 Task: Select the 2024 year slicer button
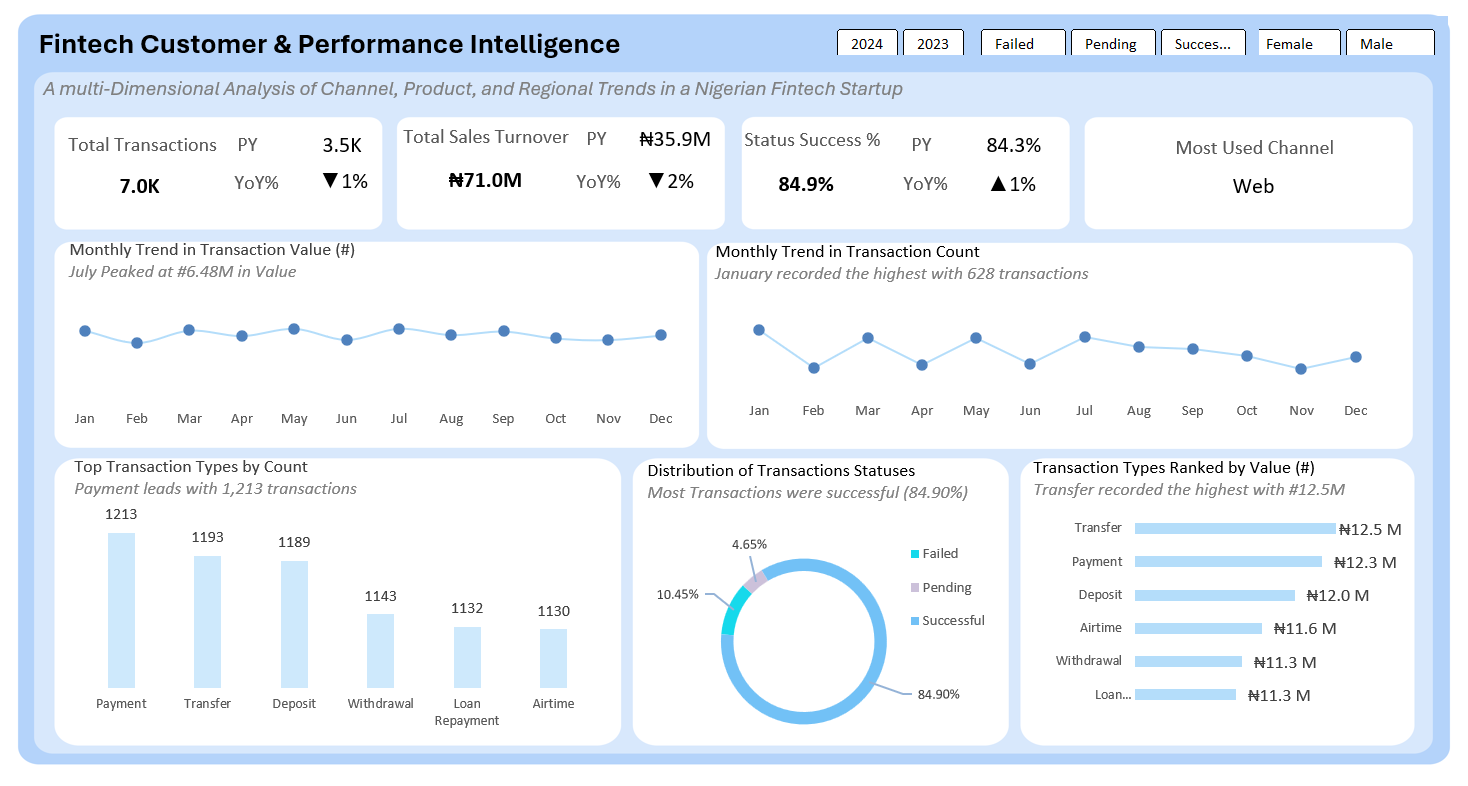pyautogui.click(x=867, y=43)
